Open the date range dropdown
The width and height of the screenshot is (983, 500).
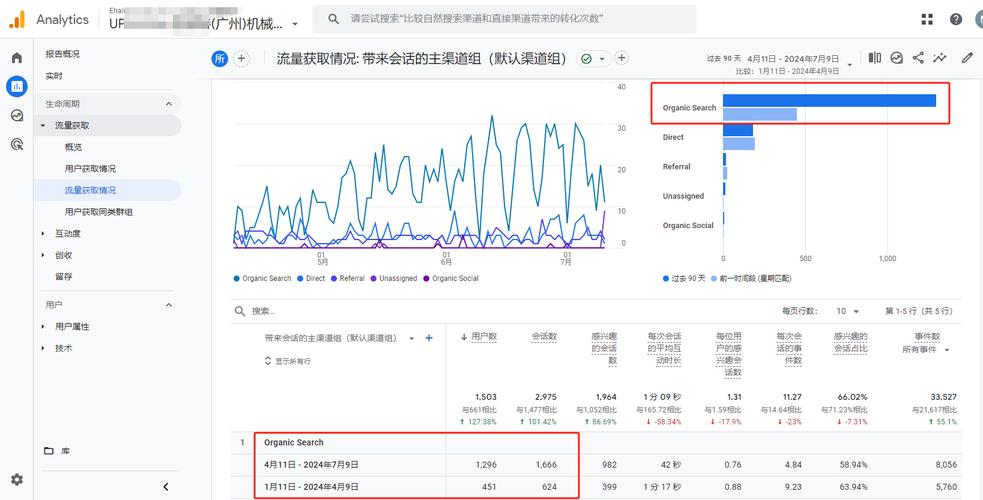pyautogui.click(x=850, y=65)
